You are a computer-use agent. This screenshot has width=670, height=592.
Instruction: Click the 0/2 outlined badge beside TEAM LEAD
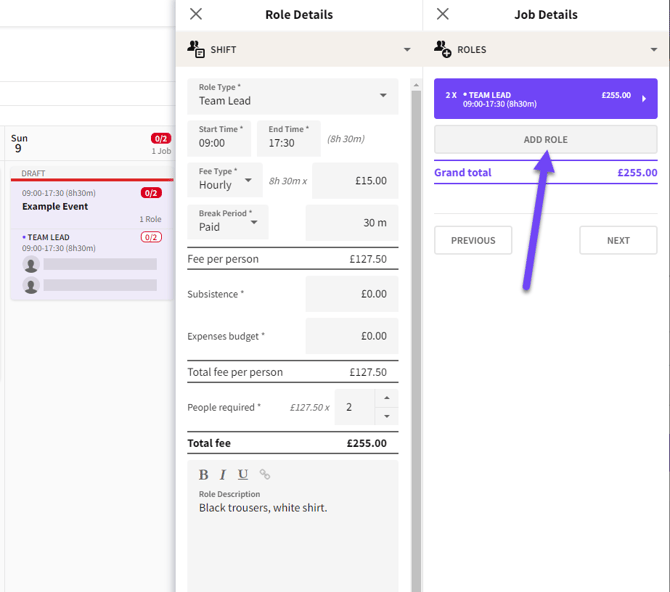[x=151, y=237]
